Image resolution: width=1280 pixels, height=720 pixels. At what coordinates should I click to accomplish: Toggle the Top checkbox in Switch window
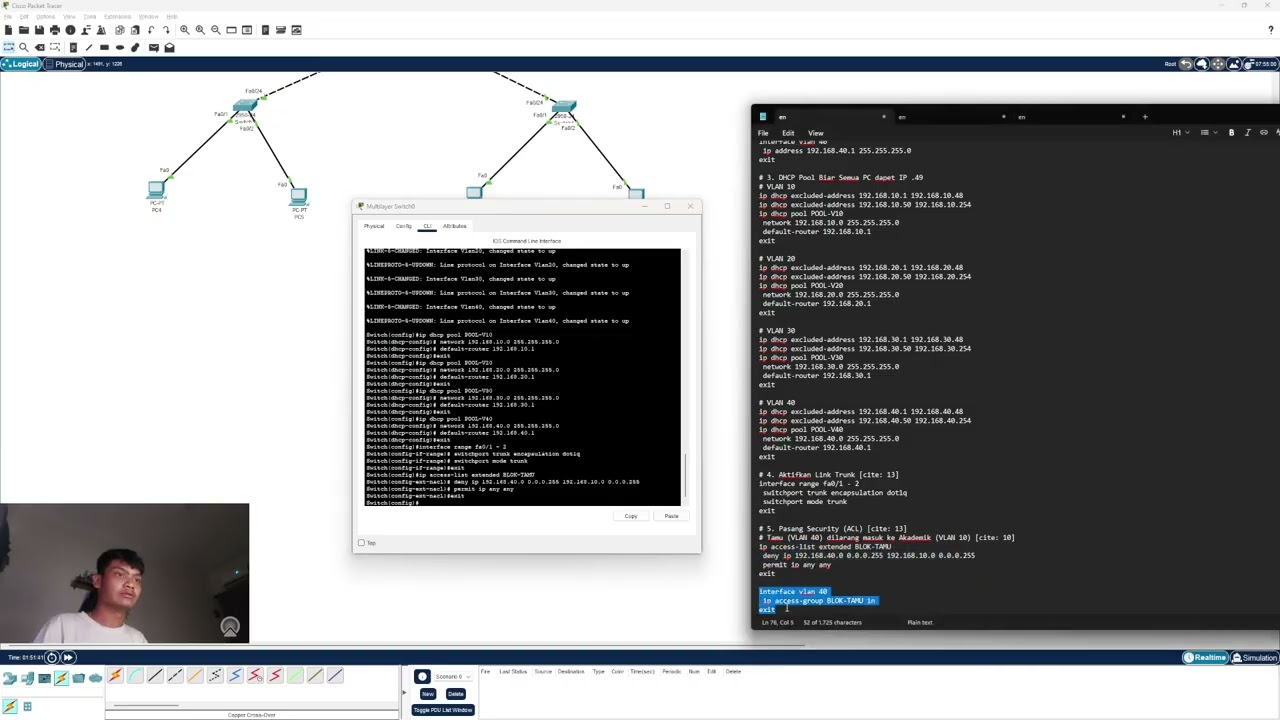click(361, 543)
